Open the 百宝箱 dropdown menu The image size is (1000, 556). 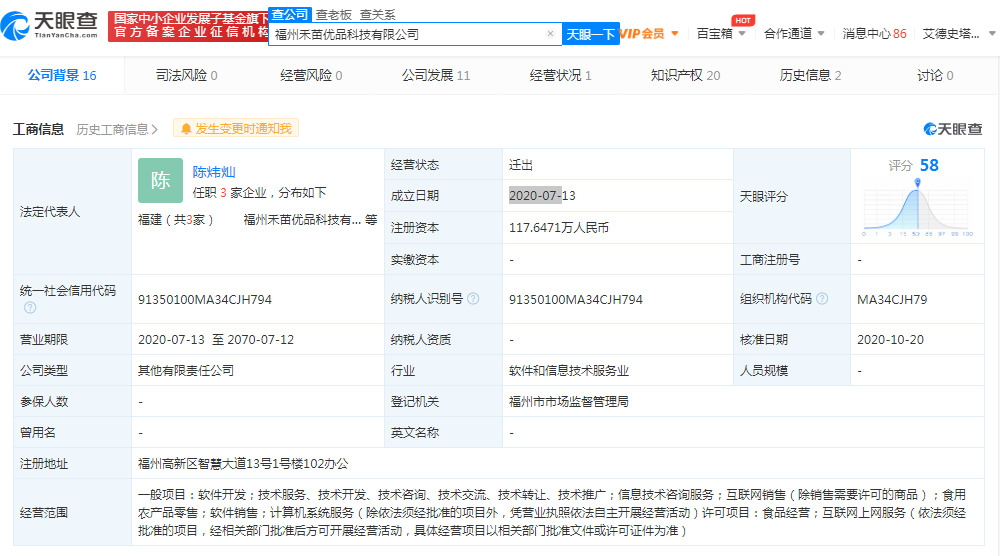tap(721, 34)
